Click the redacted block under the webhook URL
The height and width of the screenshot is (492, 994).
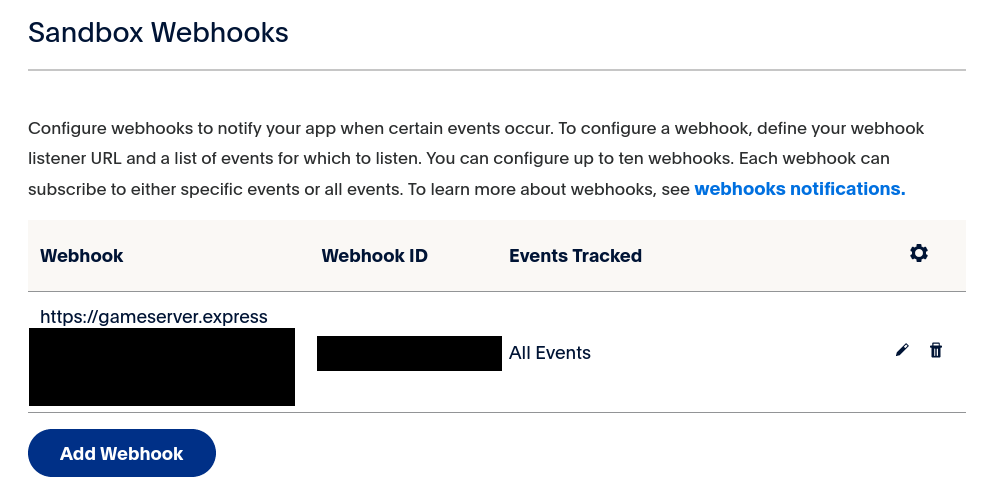tap(162, 366)
